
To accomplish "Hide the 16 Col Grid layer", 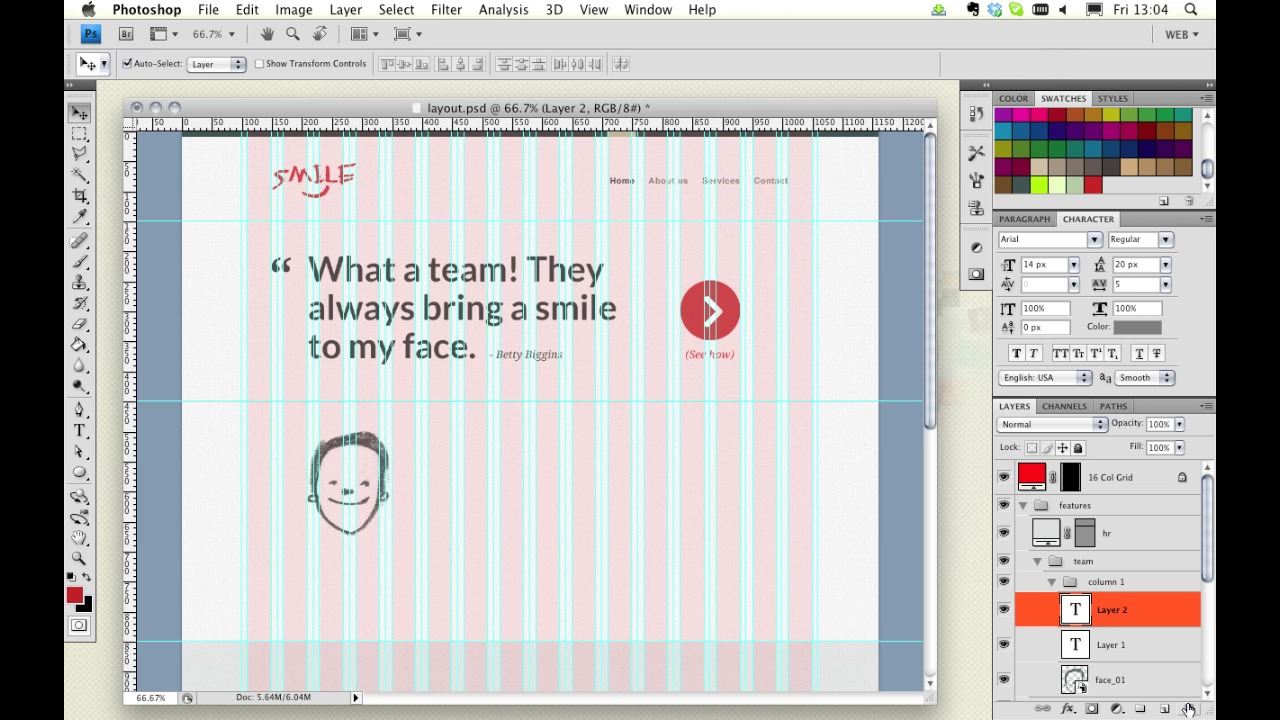I will (1004, 478).
